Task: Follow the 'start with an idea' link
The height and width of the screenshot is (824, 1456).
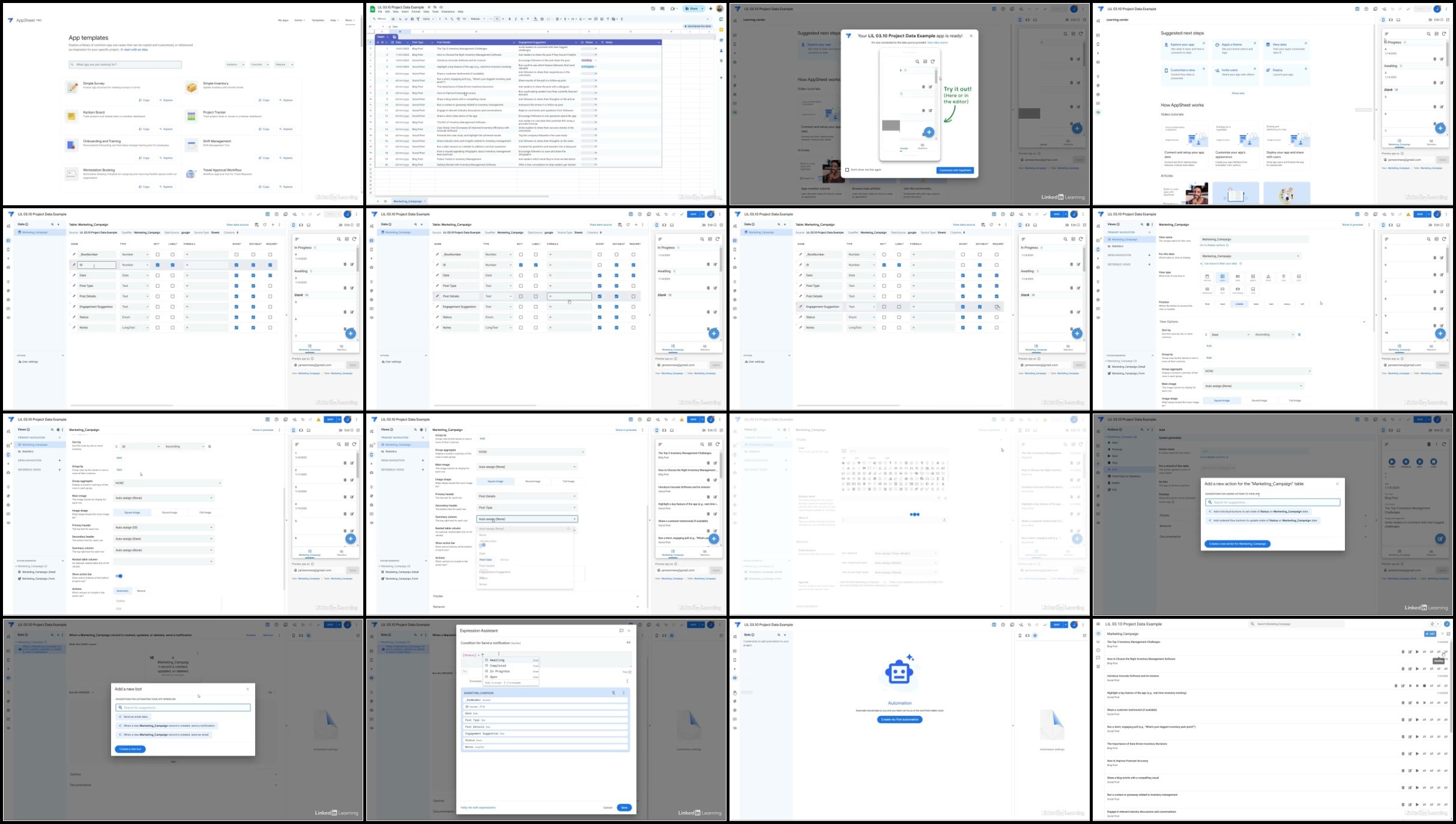Action: (x=136, y=50)
